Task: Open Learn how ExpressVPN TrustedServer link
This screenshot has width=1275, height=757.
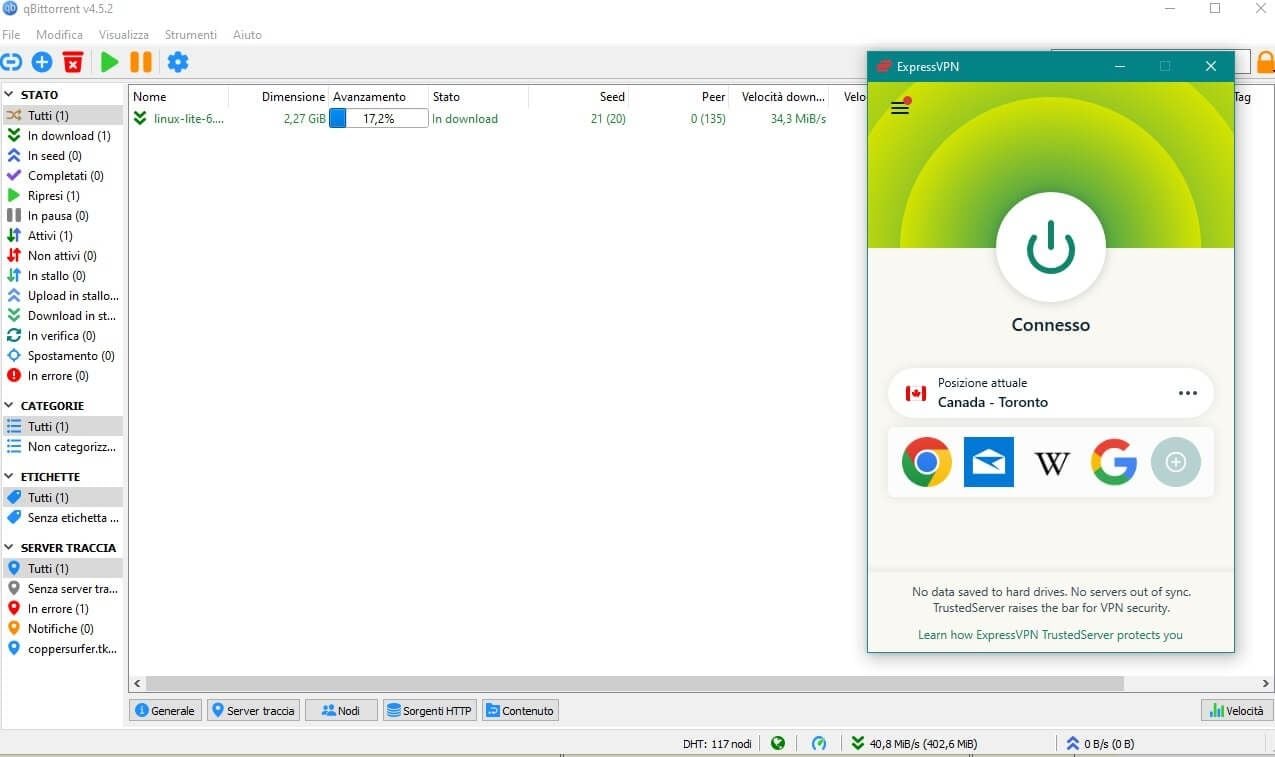Action: click(1050, 635)
